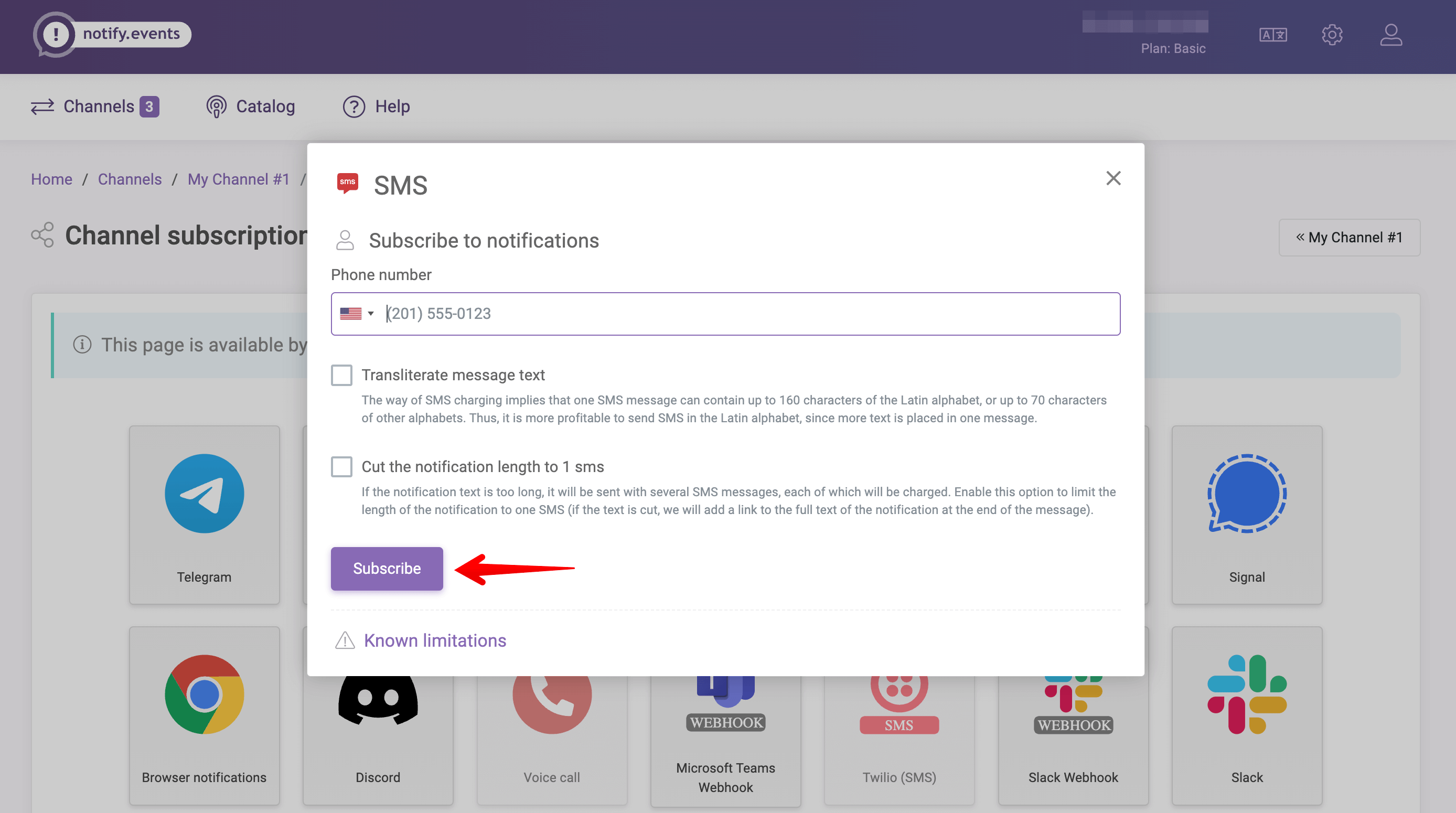This screenshot has height=813, width=1456.
Task: Expand the country flag code dropdown
Action: (x=357, y=313)
